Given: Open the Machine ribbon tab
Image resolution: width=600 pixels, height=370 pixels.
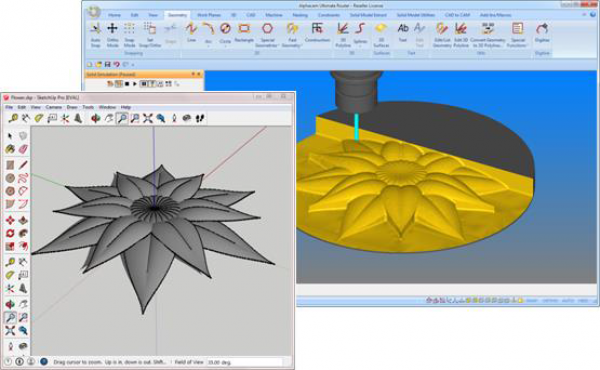Looking at the screenshot, I should click(x=274, y=15).
